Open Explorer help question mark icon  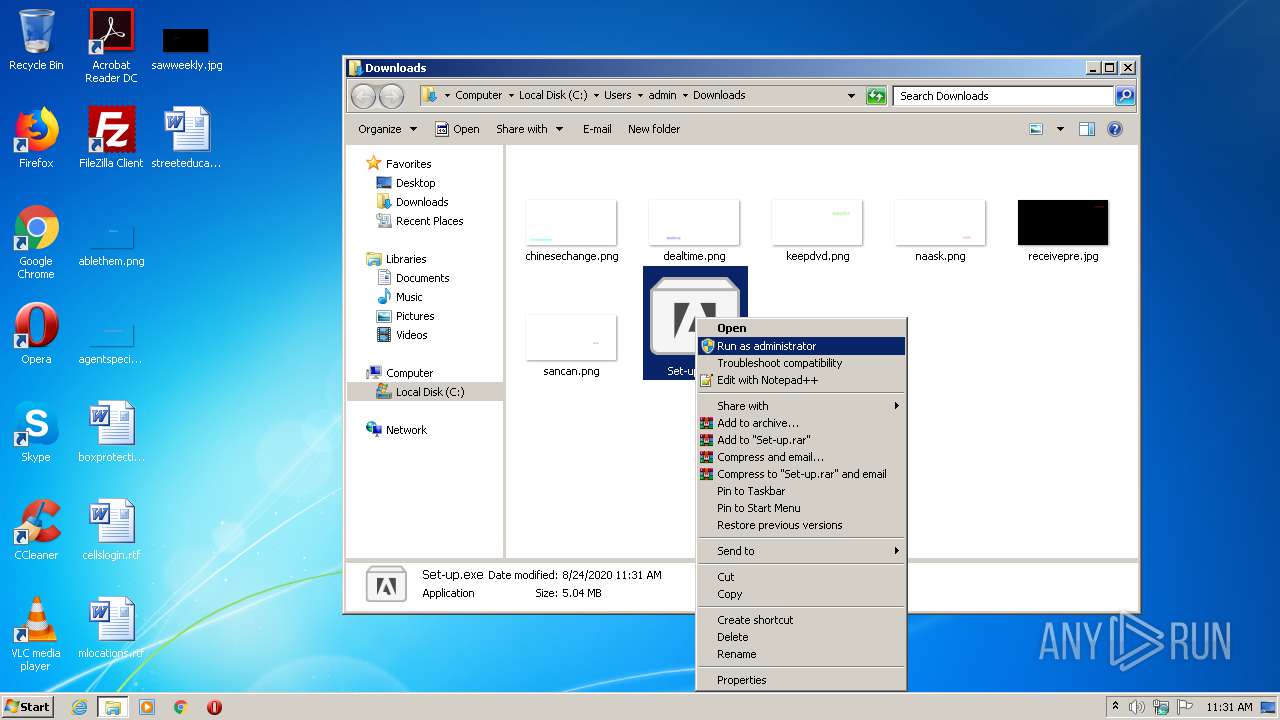pyautogui.click(x=1115, y=129)
